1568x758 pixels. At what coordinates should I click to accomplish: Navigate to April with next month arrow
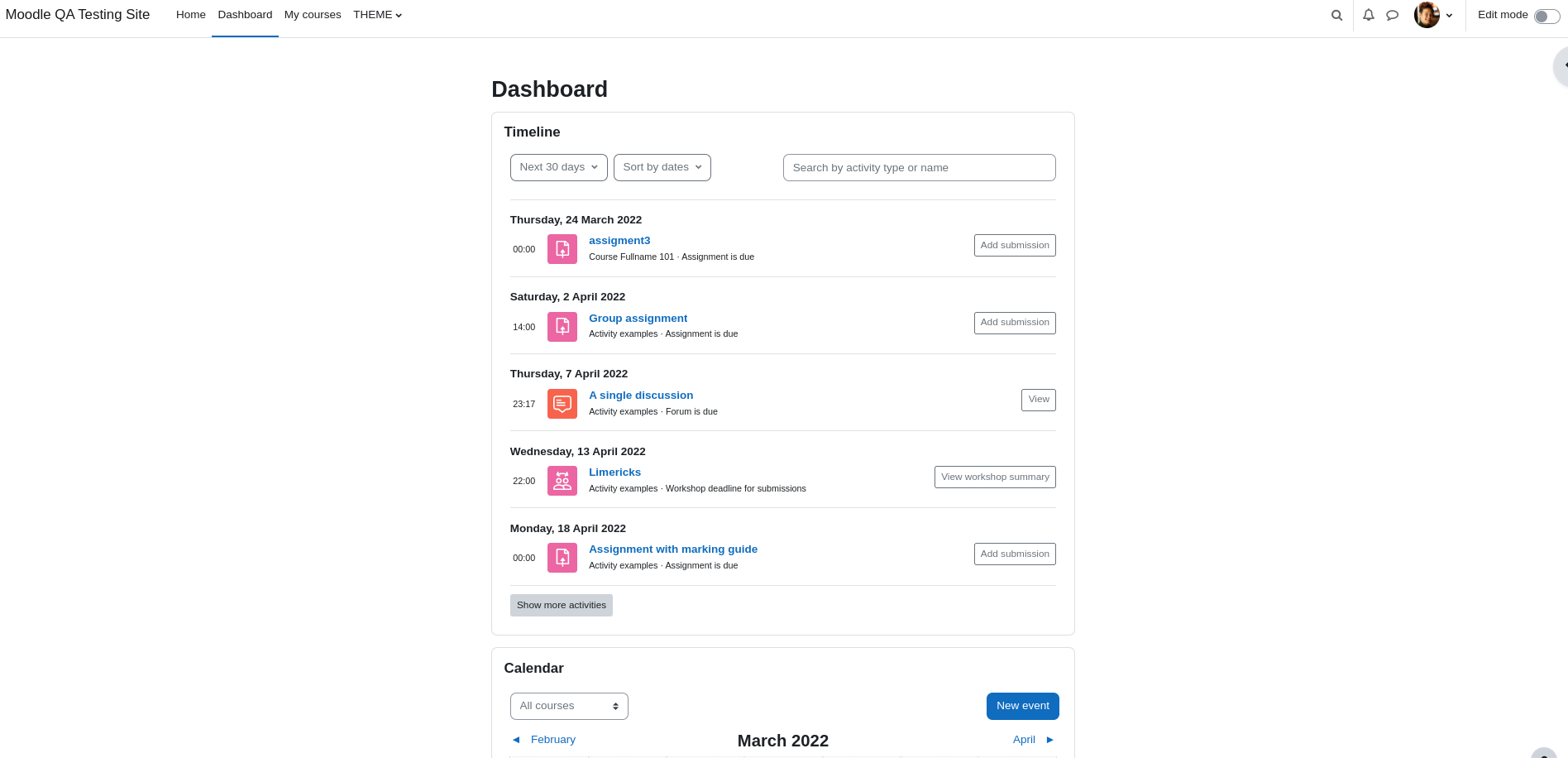(x=1049, y=740)
